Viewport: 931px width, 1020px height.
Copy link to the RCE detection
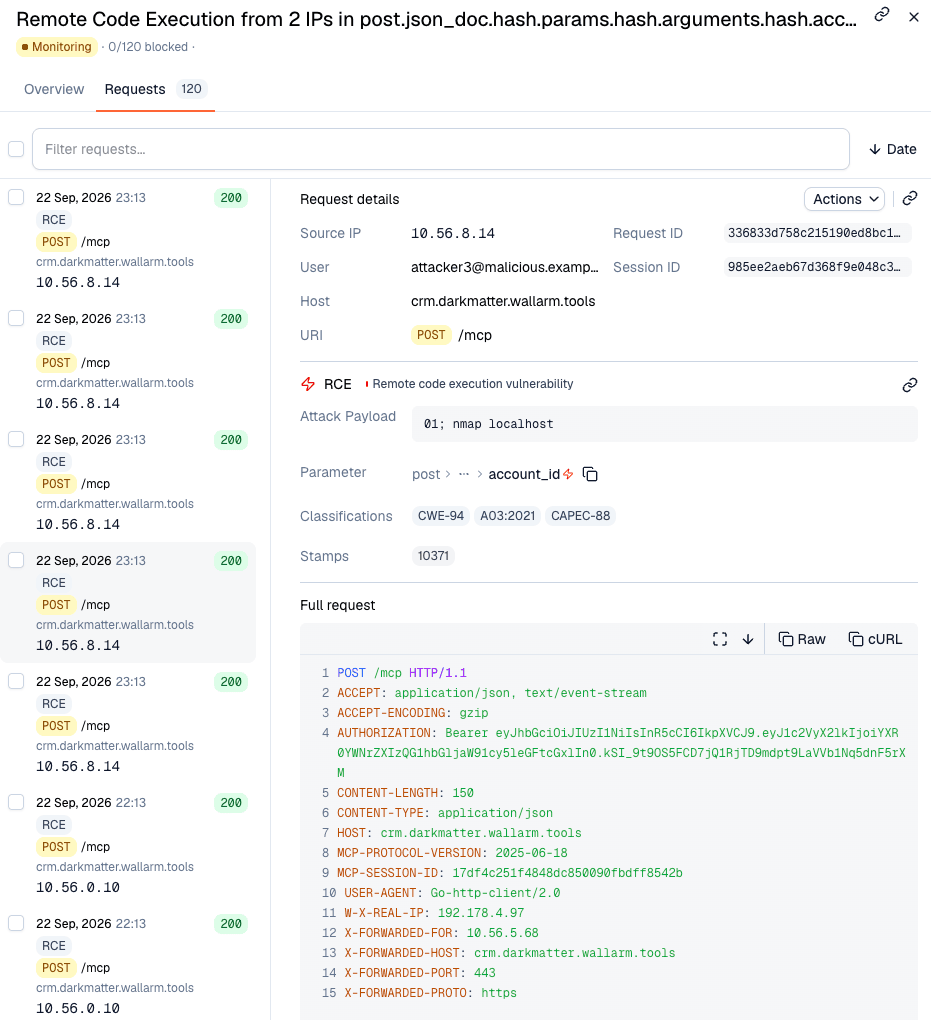910,385
